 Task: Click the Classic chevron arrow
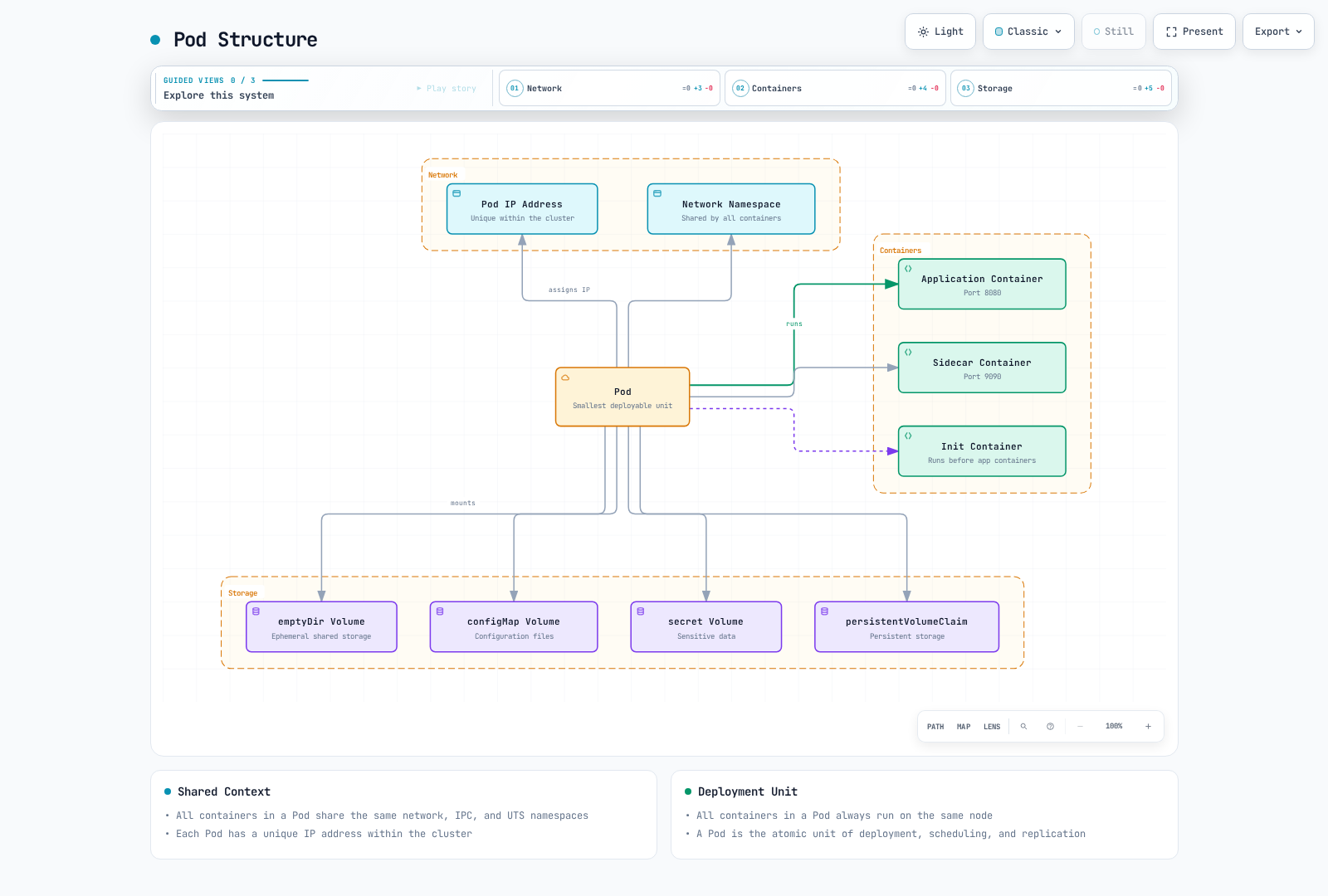tap(1058, 32)
